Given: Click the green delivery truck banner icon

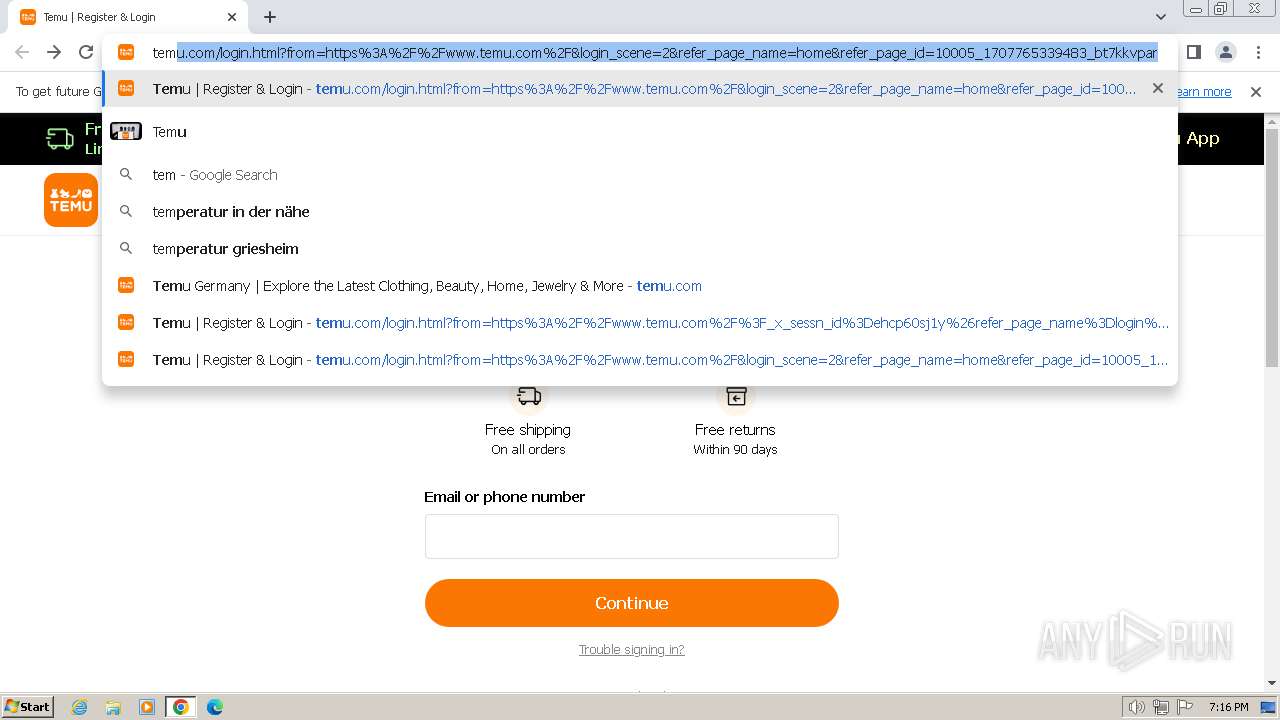Looking at the screenshot, I should (x=60, y=139).
